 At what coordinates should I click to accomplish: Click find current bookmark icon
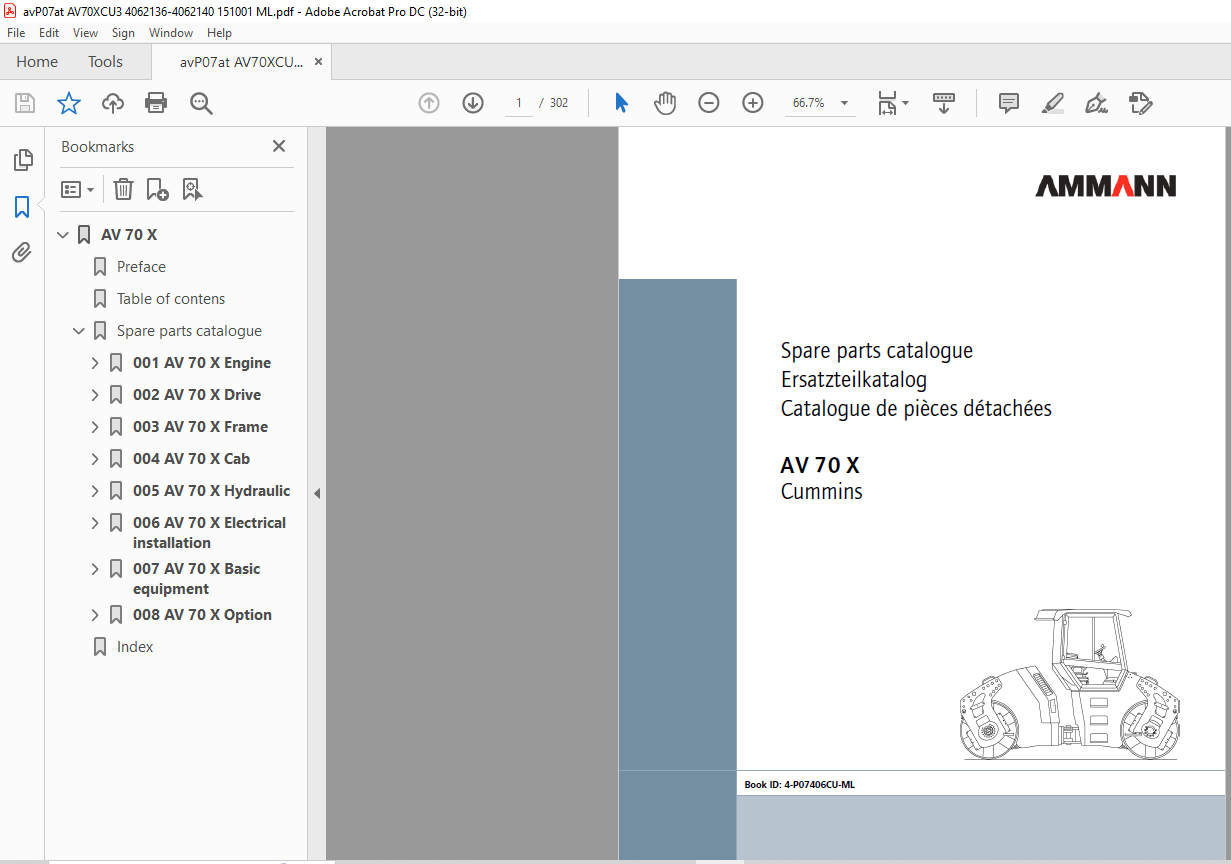click(192, 189)
